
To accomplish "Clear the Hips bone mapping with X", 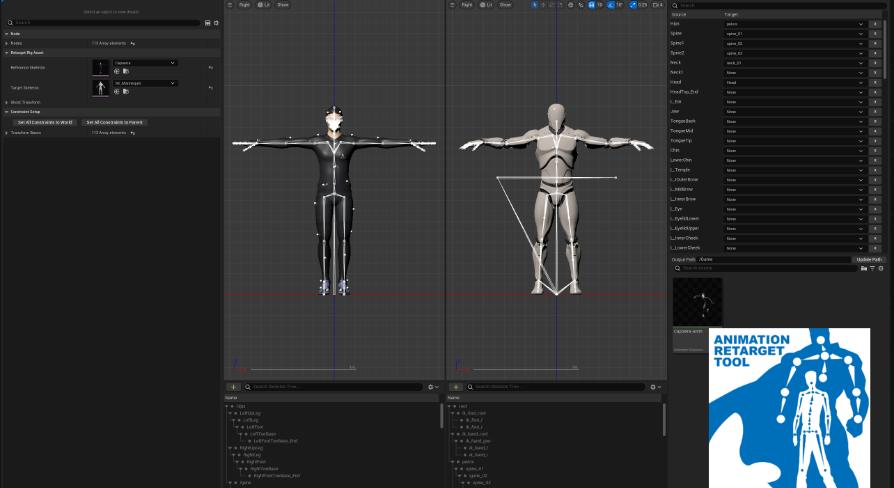I will (x=876, y=24).
